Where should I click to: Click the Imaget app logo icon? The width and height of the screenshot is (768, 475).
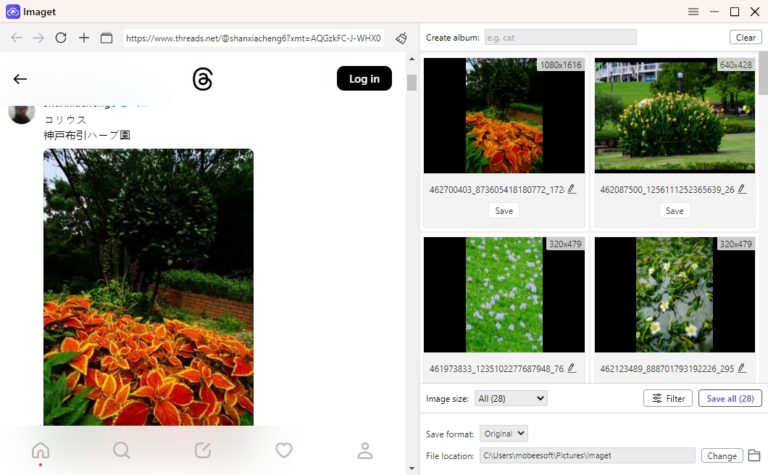point(13,11)
